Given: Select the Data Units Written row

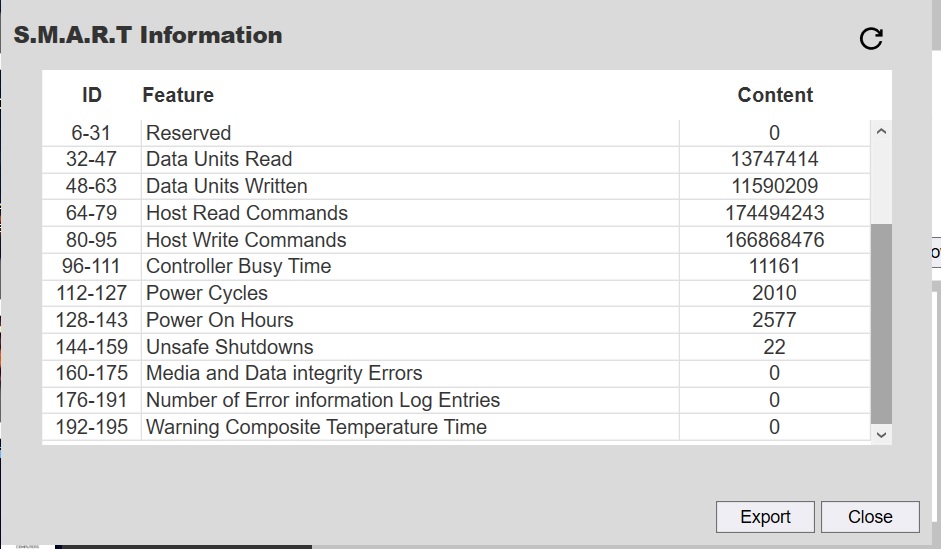Looking at the screenshot, I should click(x=456, y=186).
